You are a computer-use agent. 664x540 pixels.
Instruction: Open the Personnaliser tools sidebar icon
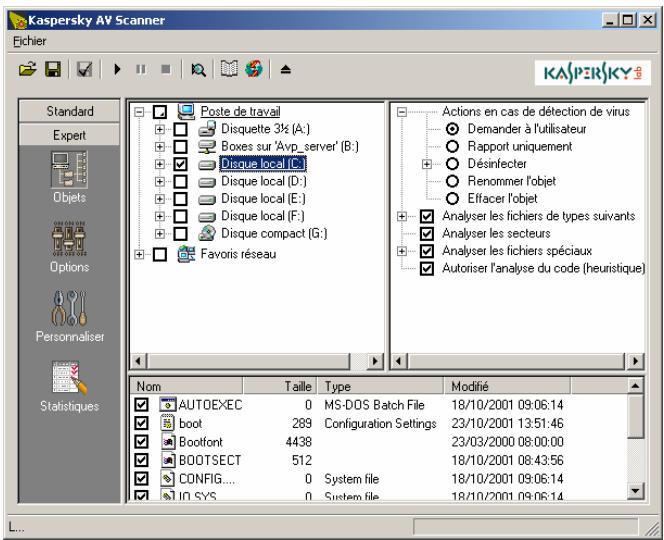click(x=70, y=308)
